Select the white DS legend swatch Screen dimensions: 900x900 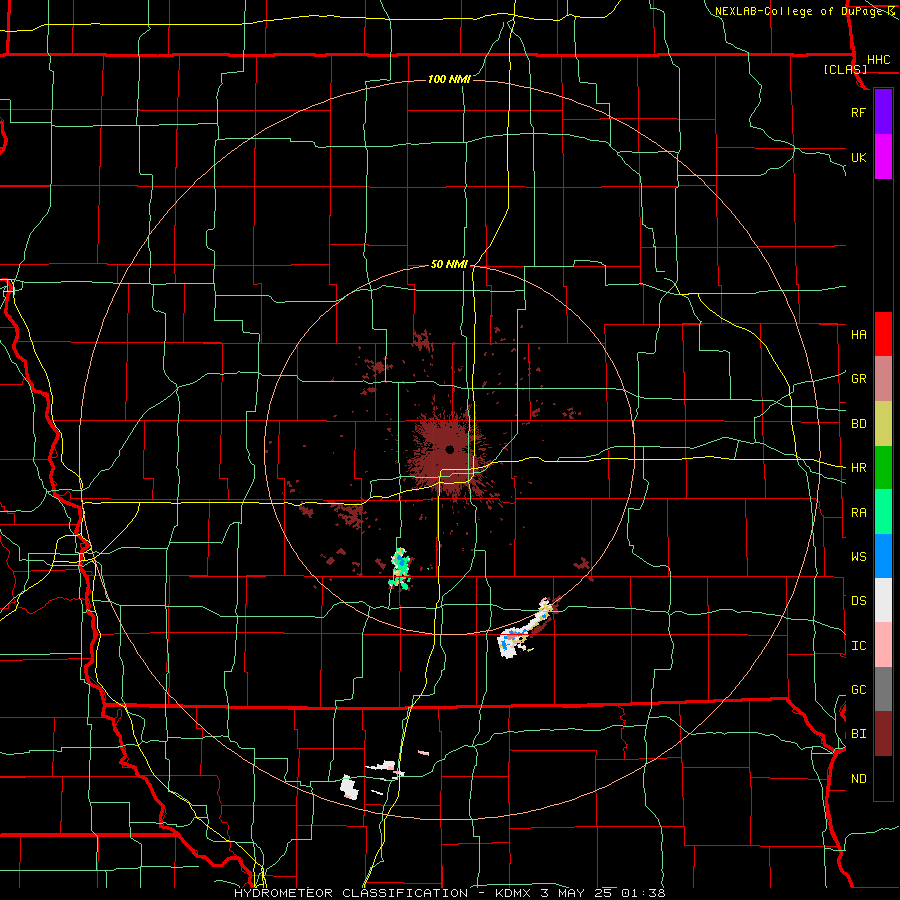click(x=883, y=600)
